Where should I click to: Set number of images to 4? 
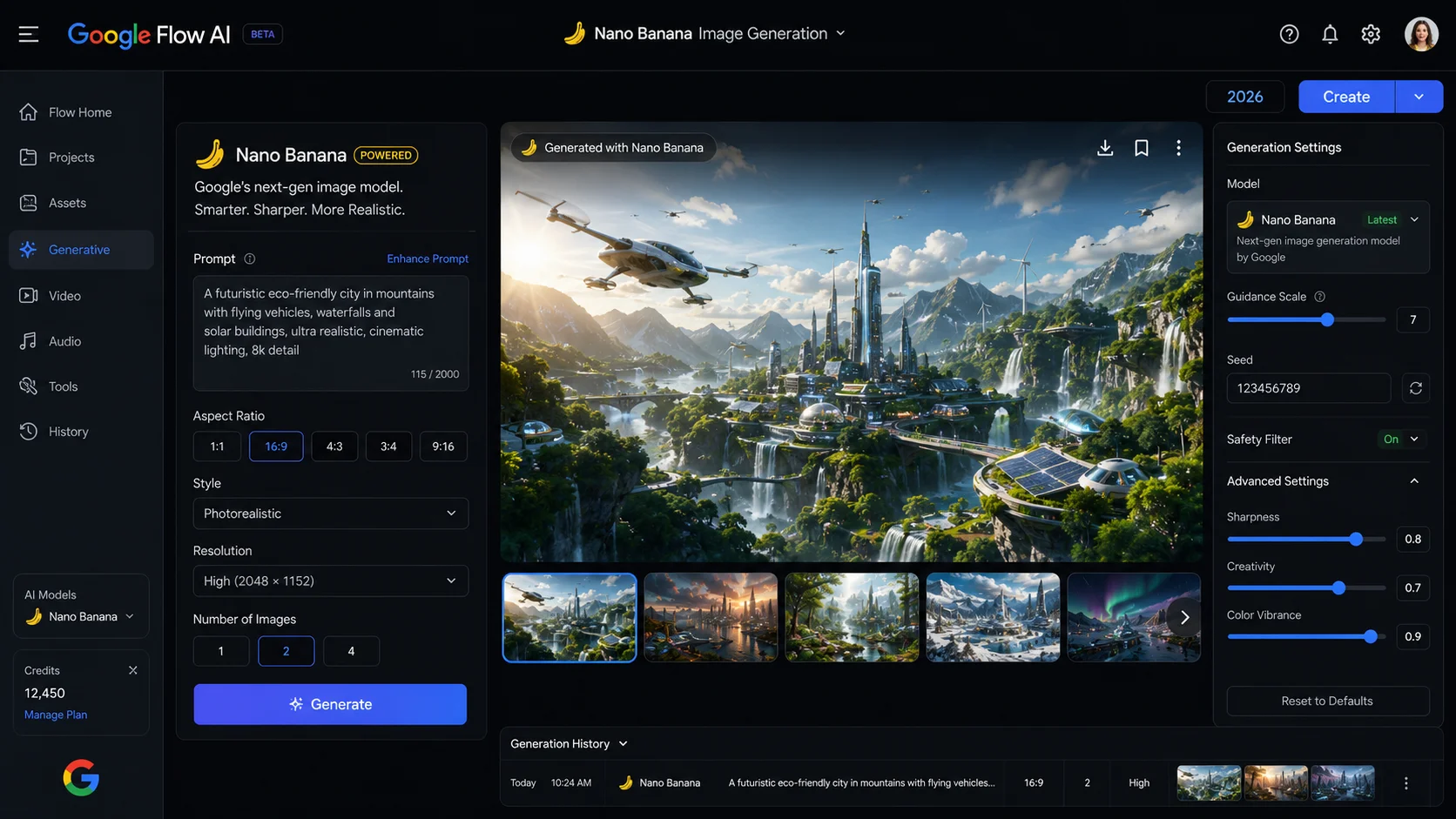tap(351, 651)
